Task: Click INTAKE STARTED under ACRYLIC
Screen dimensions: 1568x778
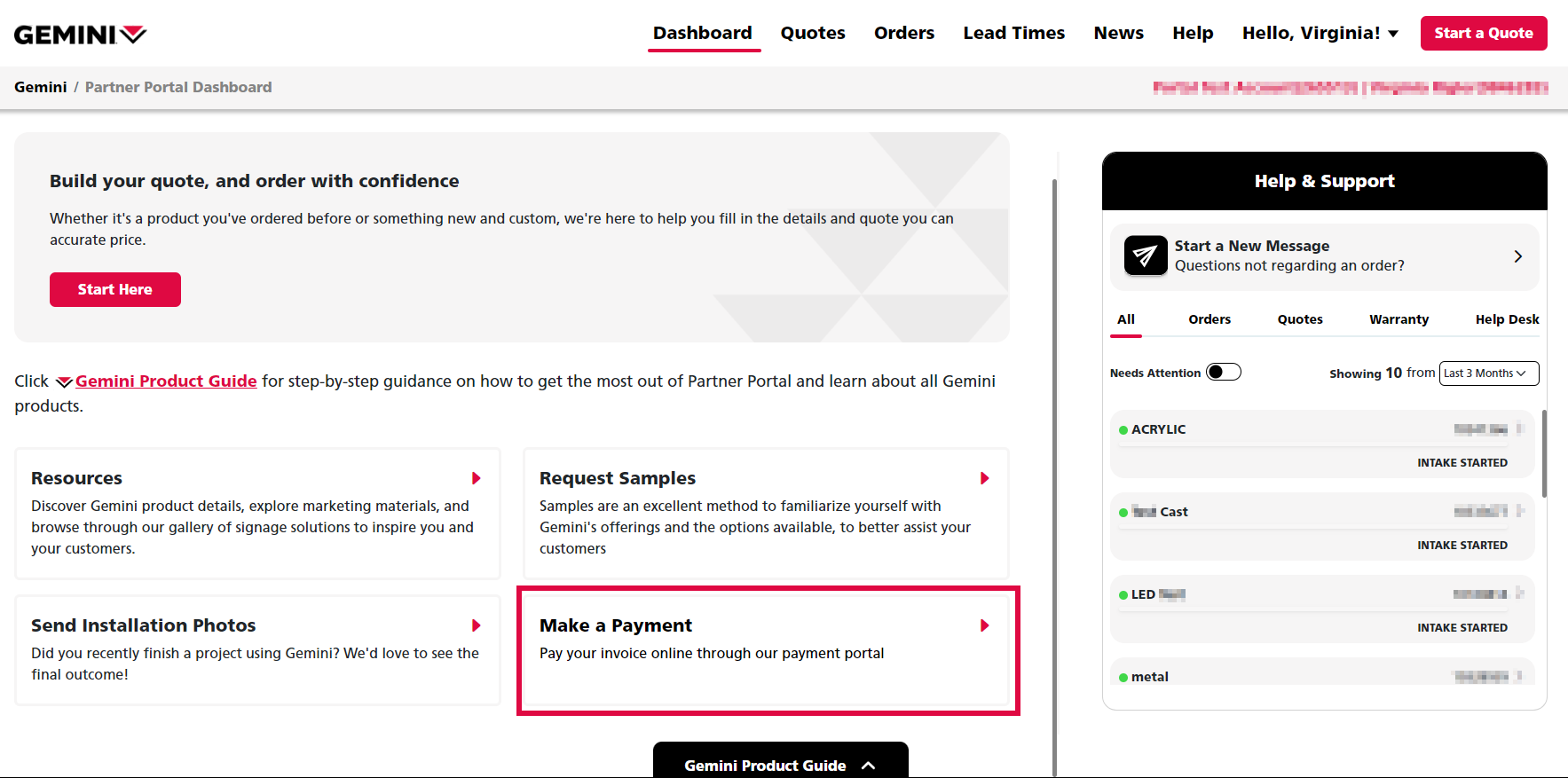Action: (x=1462, y=463)
